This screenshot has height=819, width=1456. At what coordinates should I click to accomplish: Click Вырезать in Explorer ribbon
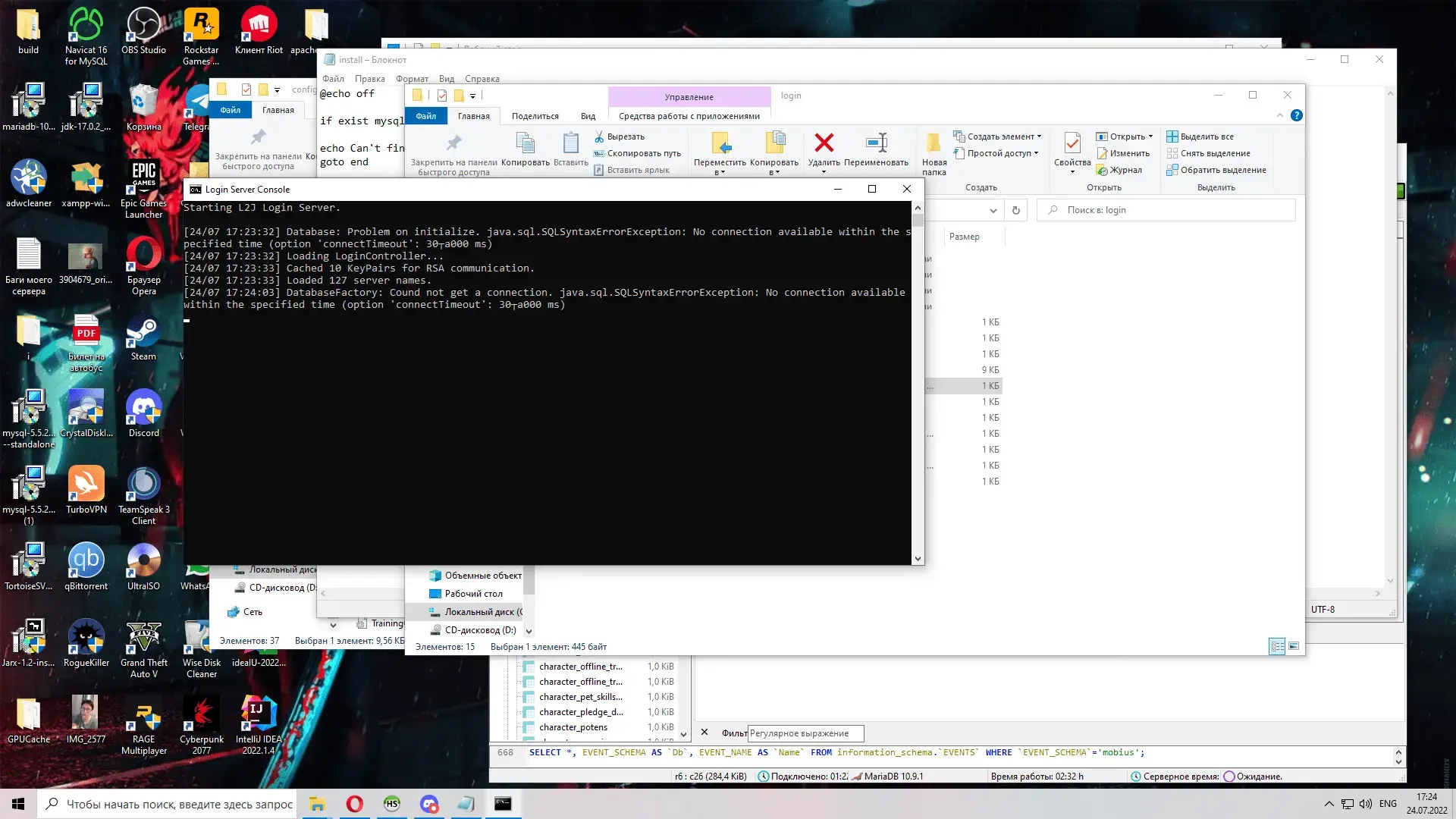pyautogui.click(x=619, y=136)
